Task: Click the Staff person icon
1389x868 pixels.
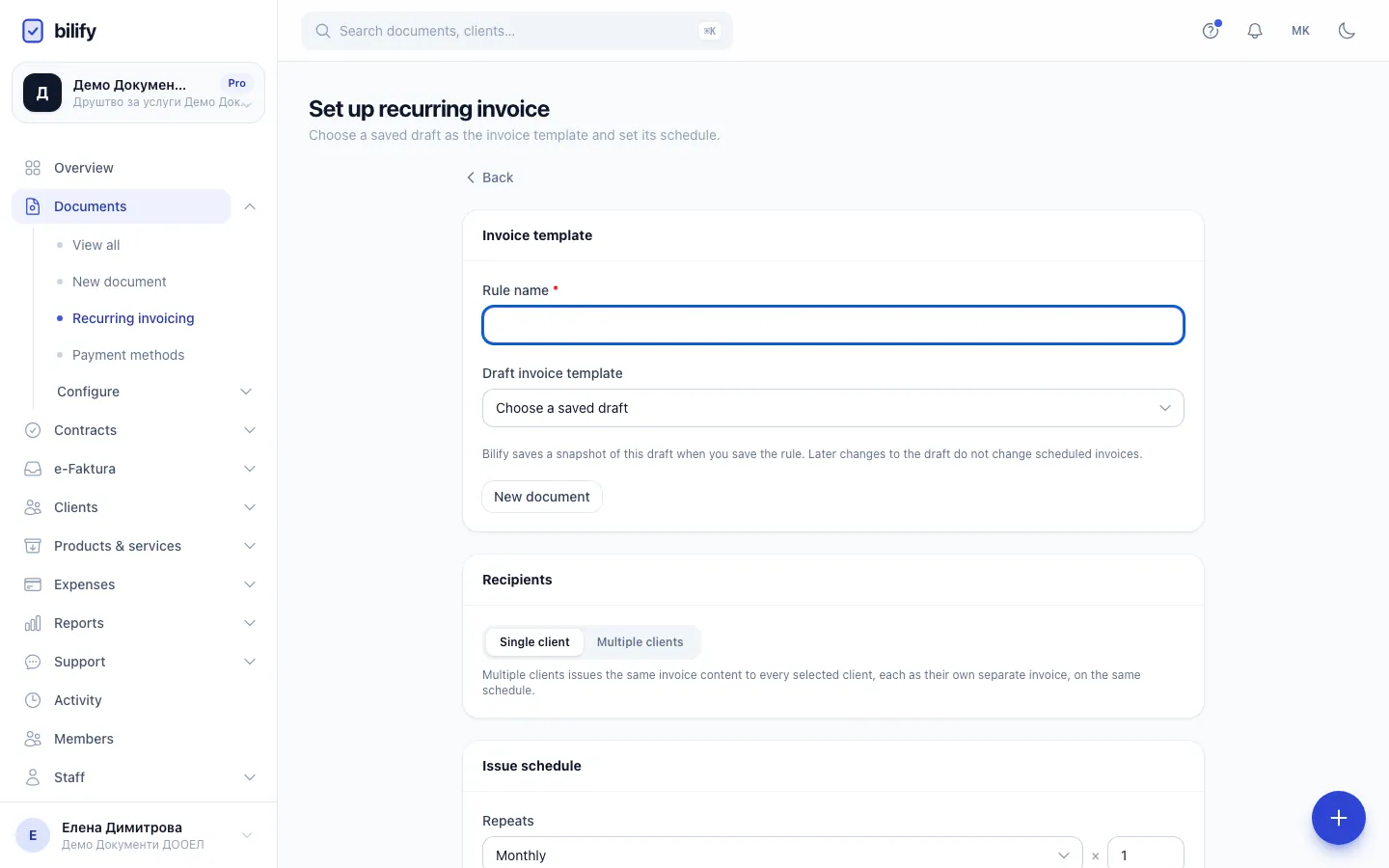Action: point(33,777)
